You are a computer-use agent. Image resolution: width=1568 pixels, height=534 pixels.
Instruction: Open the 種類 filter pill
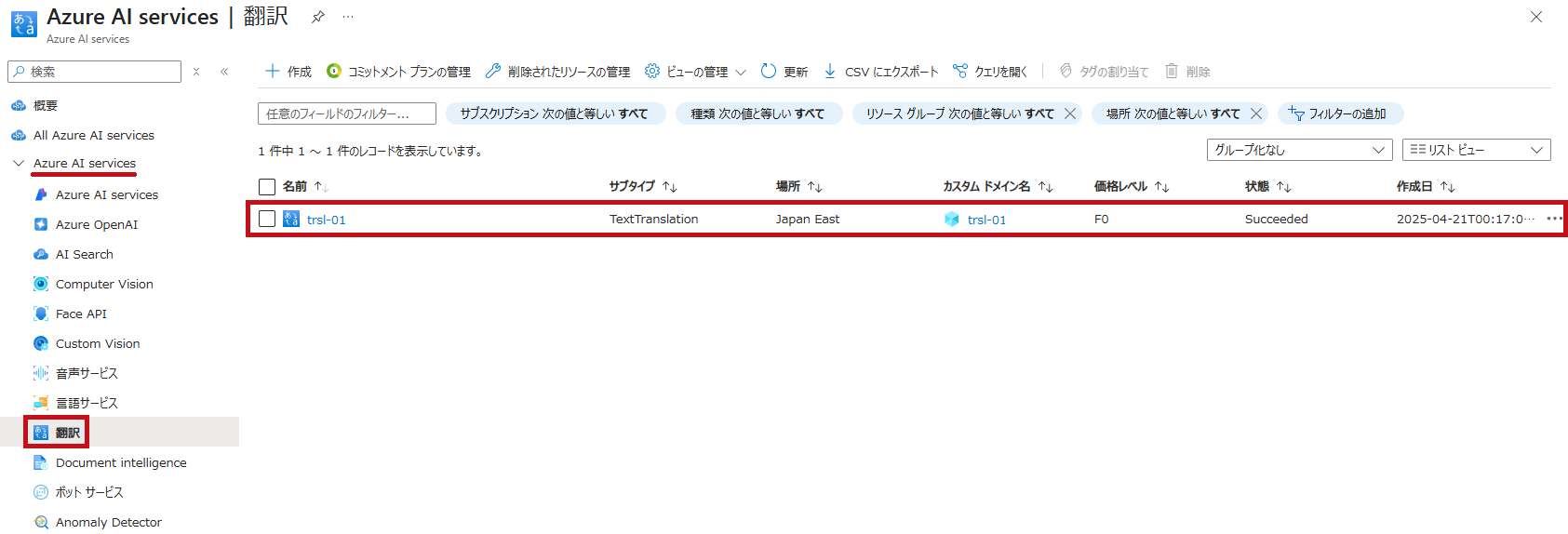coord(758,113)
